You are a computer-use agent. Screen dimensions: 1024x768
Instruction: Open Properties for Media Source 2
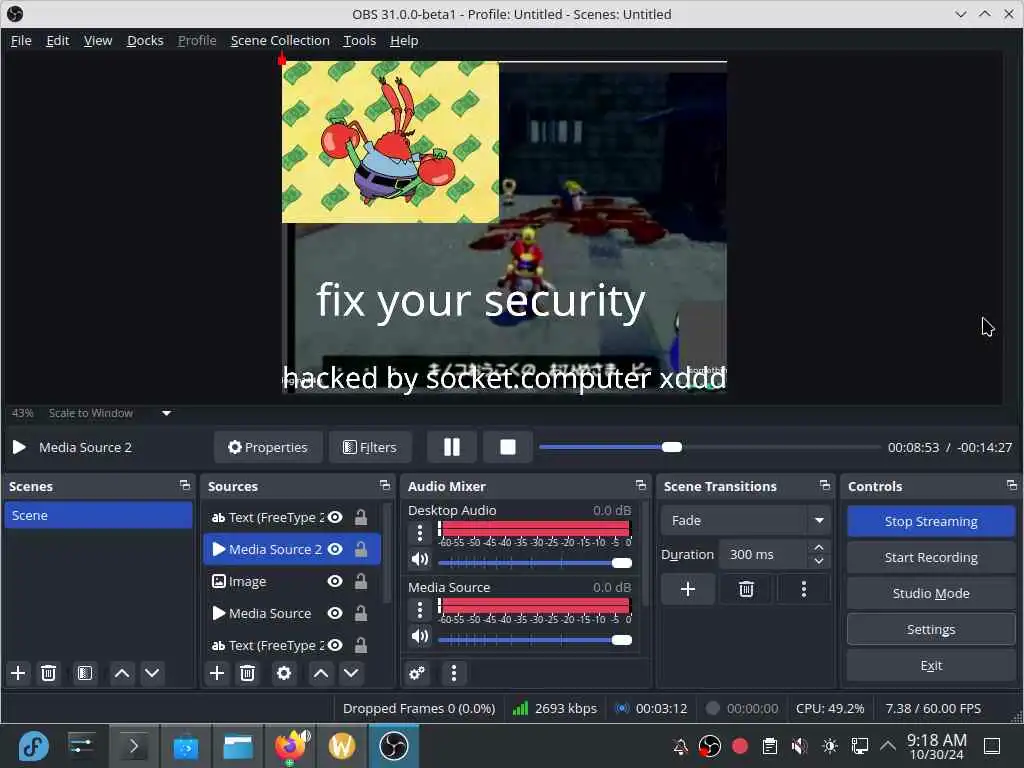tap(268, 447)
